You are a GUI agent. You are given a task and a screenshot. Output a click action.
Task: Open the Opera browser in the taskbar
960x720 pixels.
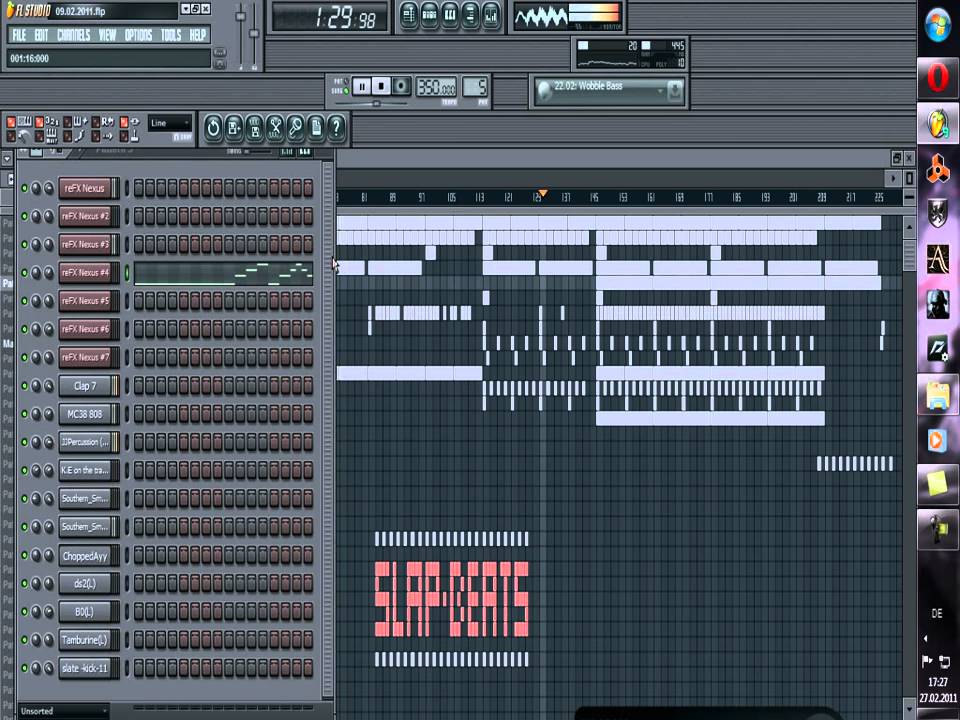tap(937, 78)
